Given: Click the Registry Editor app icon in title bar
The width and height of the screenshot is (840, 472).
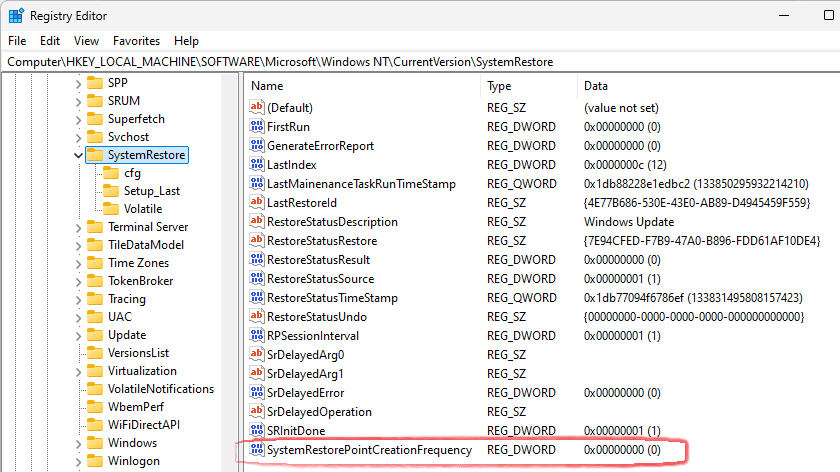Looking at the screenshot, I should click(x=16, y=16).
